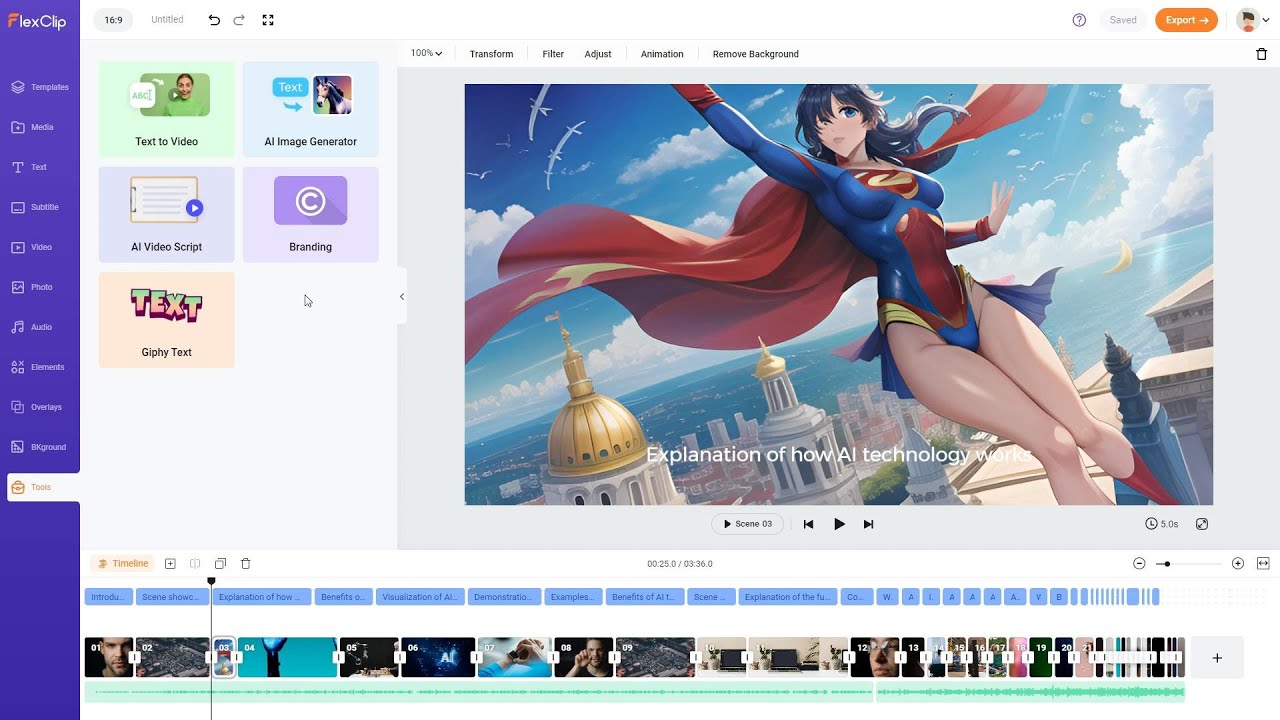Duplicate the scene in timeline toolbar
This screenshot has height=720, width=1280.
point(220,564)
